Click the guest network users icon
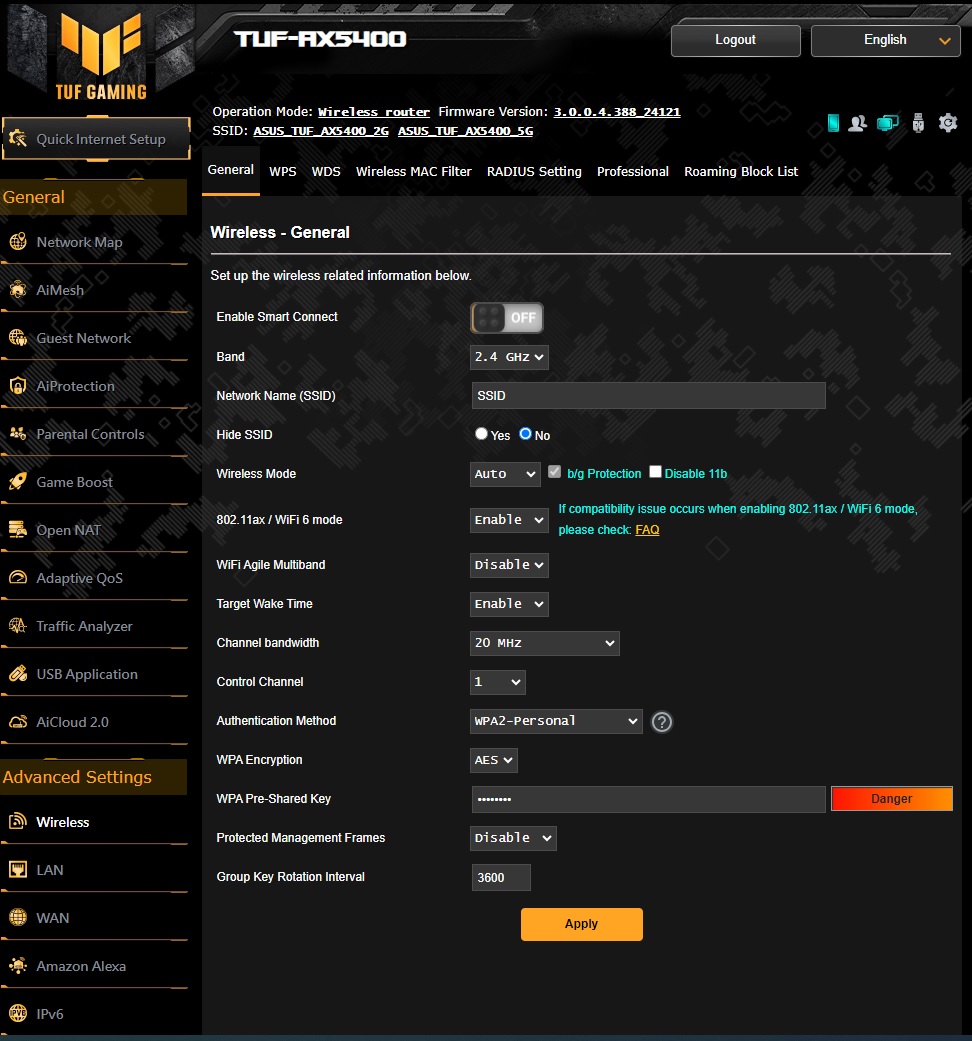 click(857, 123)
